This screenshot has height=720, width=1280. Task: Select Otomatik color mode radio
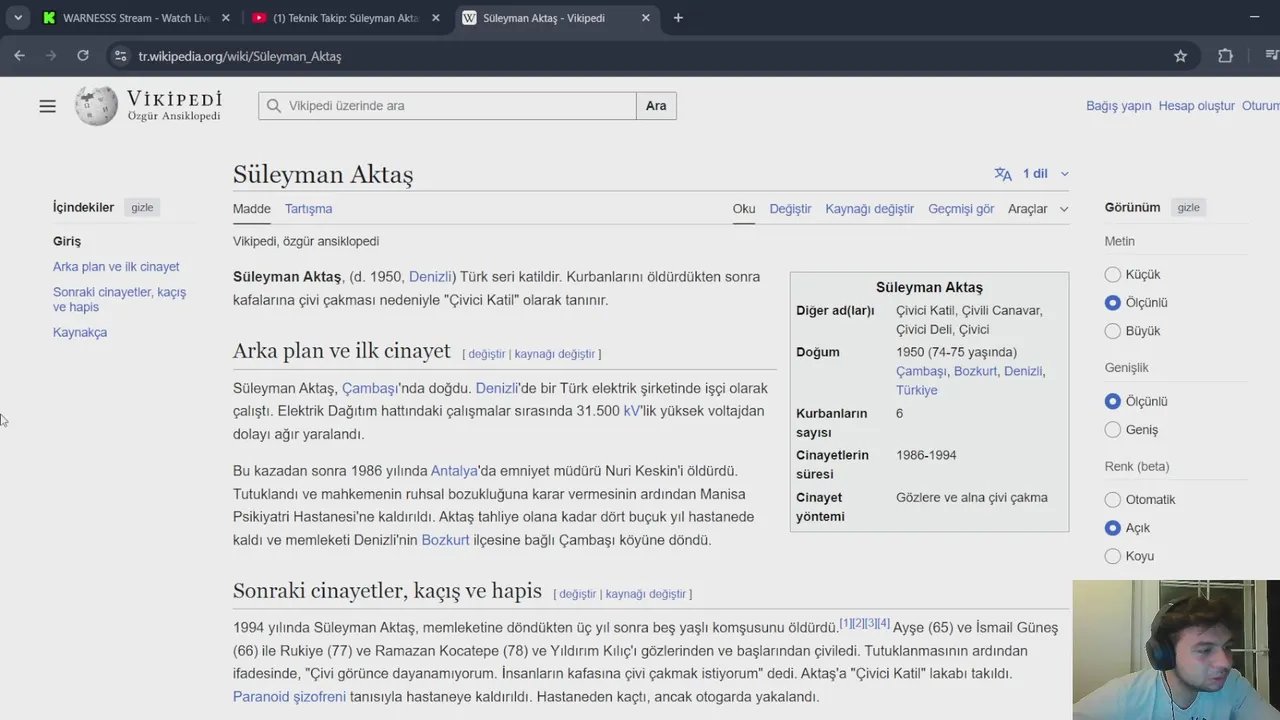1112,499
